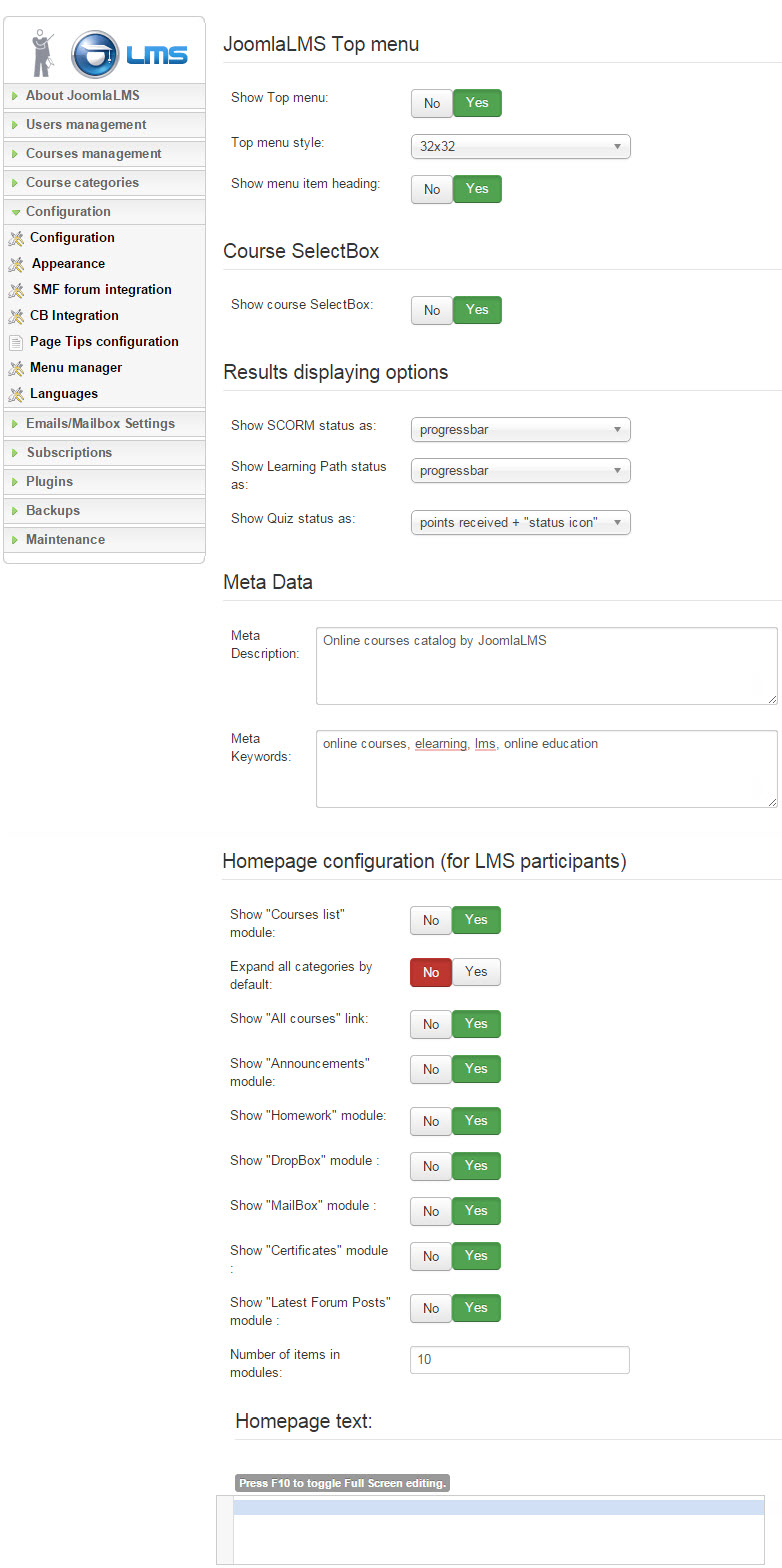Viewport: 782px width, 1568px height.
Task: Open the Top menu style dropdown
Action: tap(520, 146)
